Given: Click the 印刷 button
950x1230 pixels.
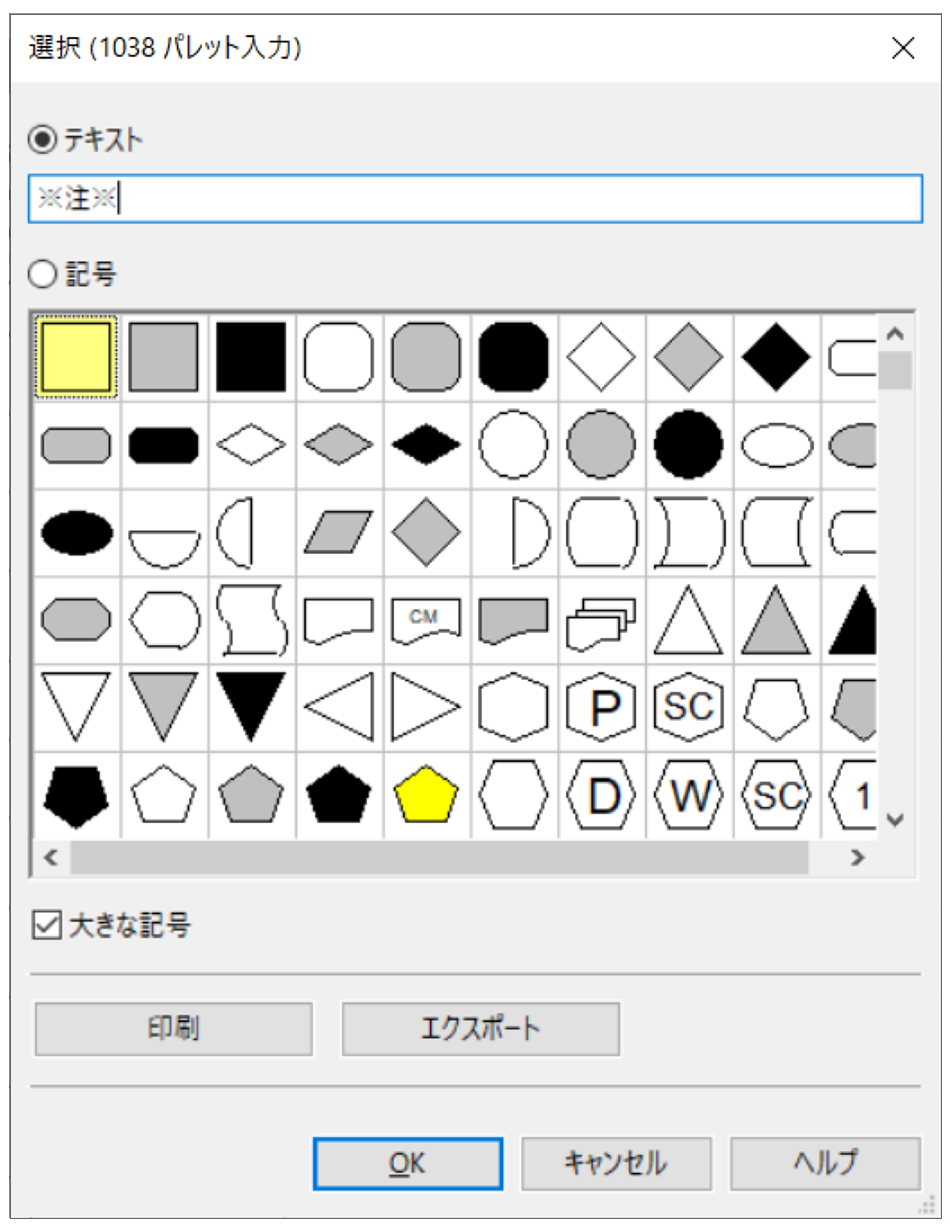Looking at the screenshot, I should tap(174, 1028).
